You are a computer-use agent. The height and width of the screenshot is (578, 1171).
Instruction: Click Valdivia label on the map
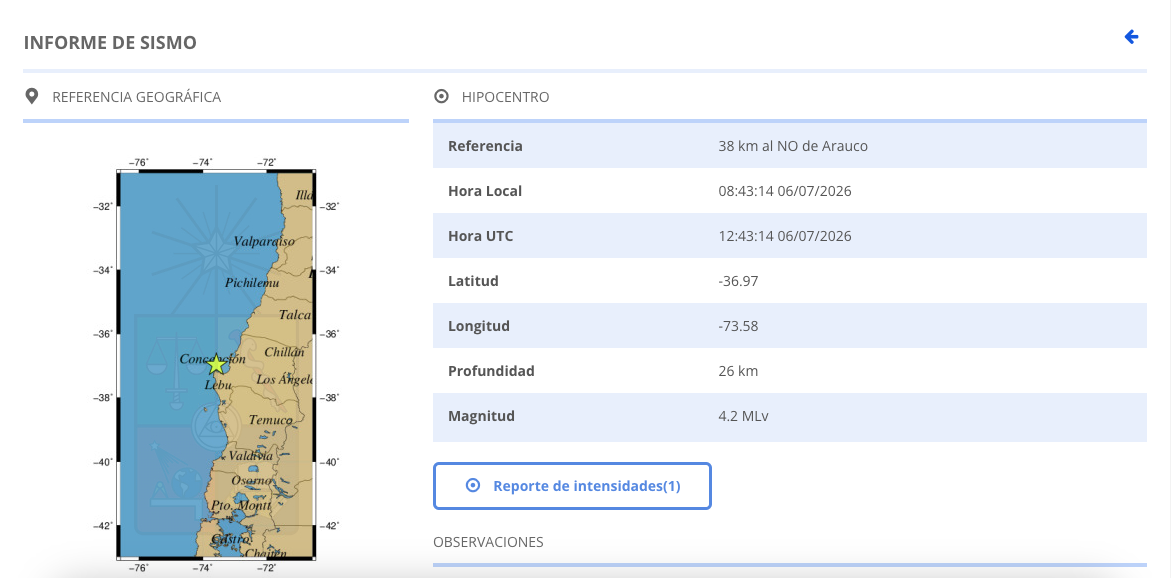click(250, 456)
